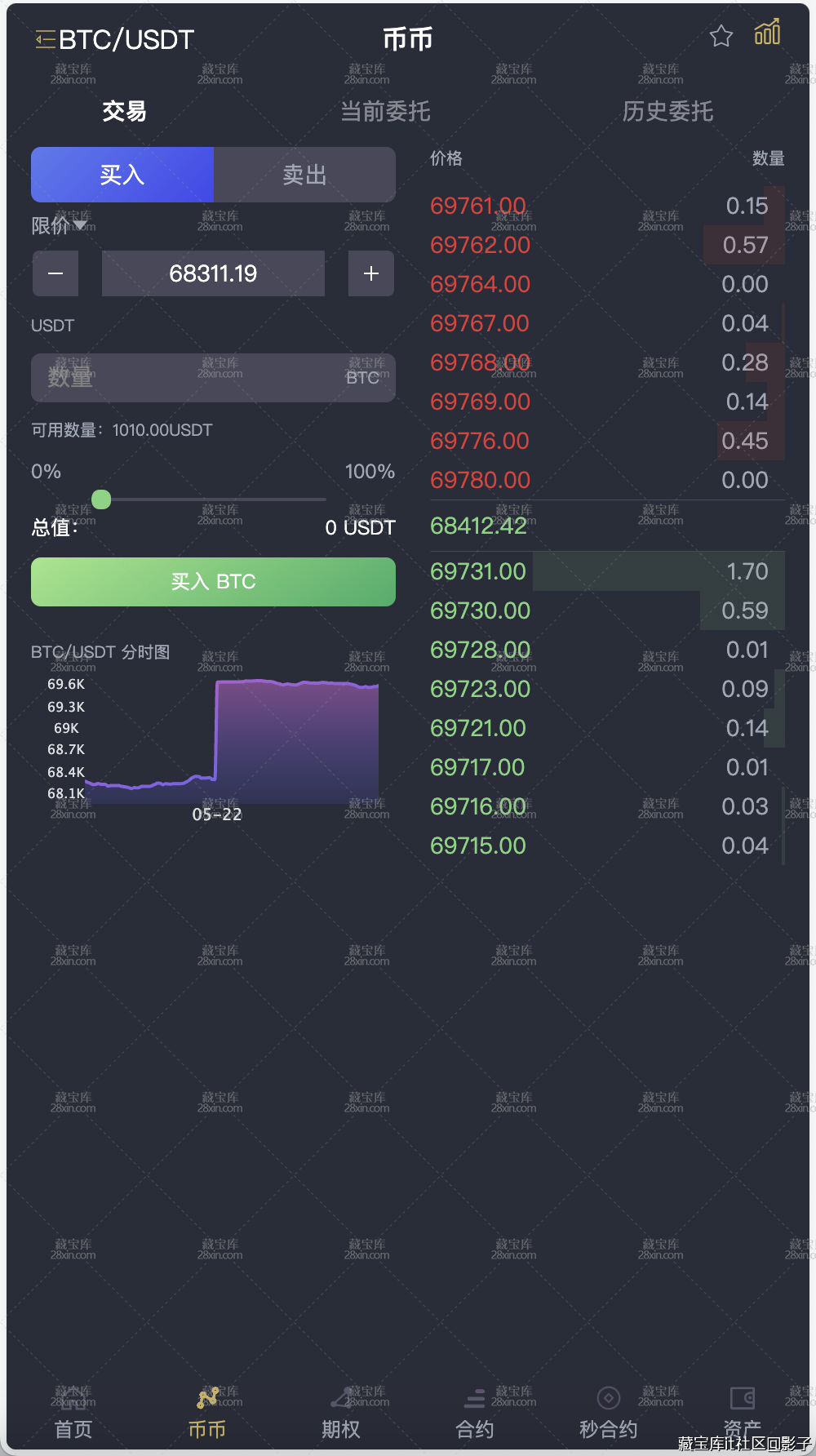Screen dimensions: 816x1456
Task: Go to 首页 home in bottom navigation
Action: (x=73, y=1414)
